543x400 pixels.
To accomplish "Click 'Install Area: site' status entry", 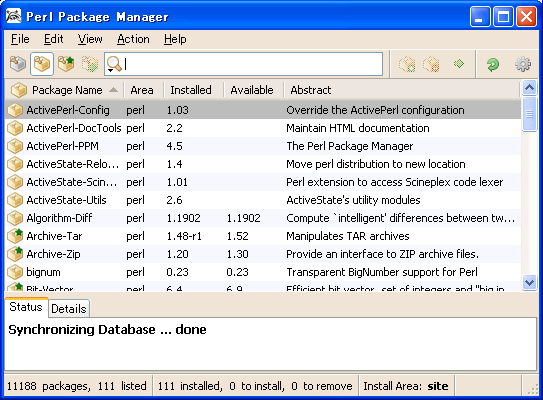I will [406, 386].
